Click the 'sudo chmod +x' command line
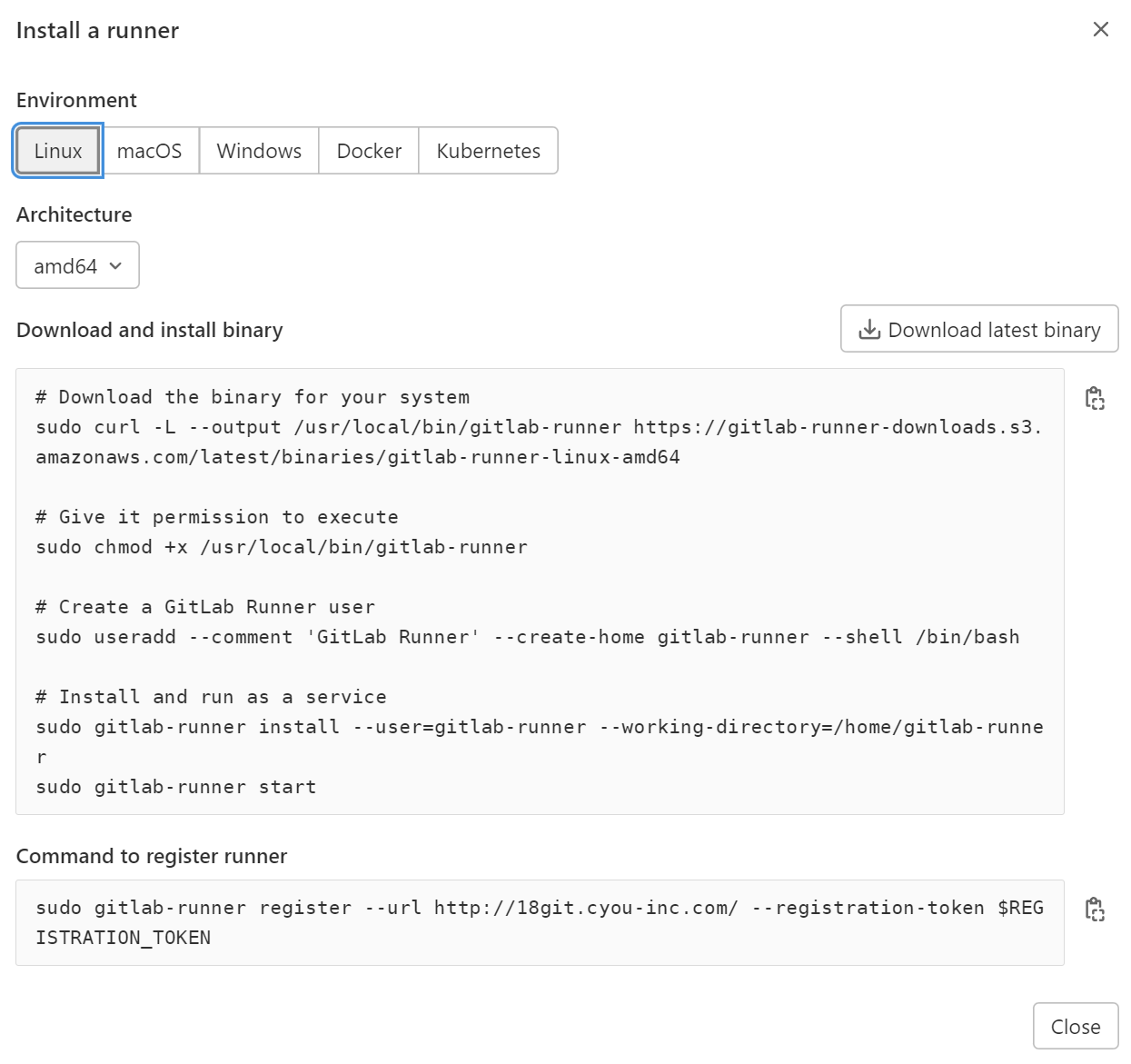Viewport: 1131px width, 1064px height. click(x=282, y=547)
